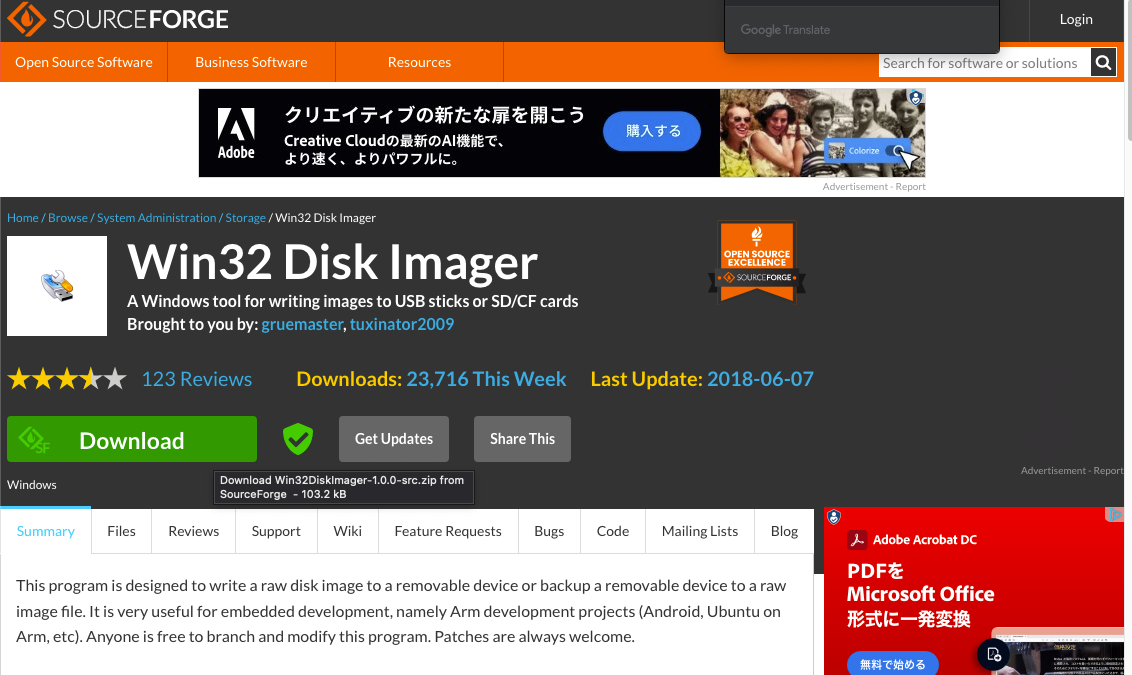
Task: Open gruemaster's profile link
Action: click(x=302, y=324)
